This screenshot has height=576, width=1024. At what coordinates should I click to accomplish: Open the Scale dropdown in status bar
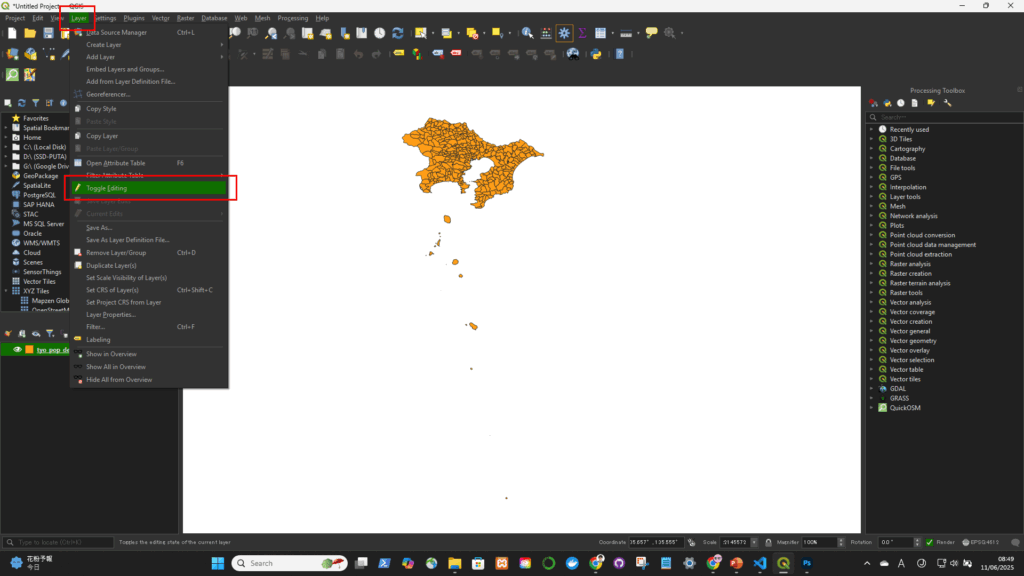point(756,542)
